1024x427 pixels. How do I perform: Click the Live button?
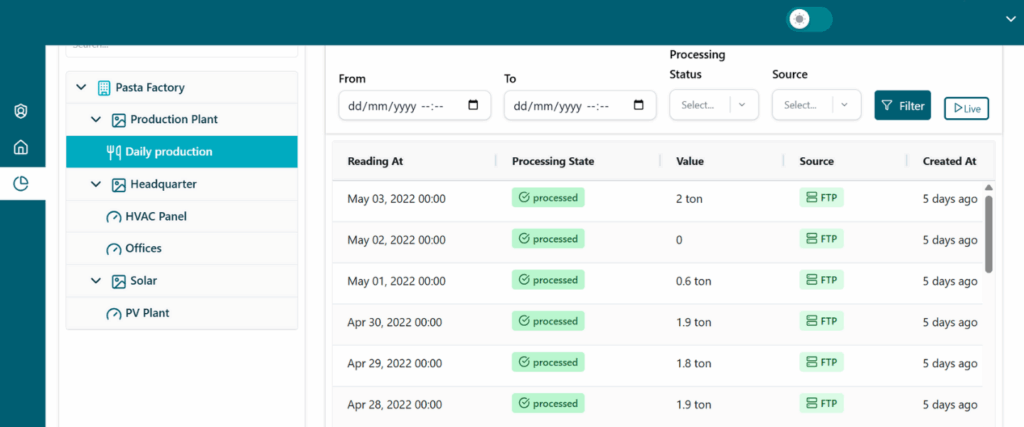pos(966,108)
